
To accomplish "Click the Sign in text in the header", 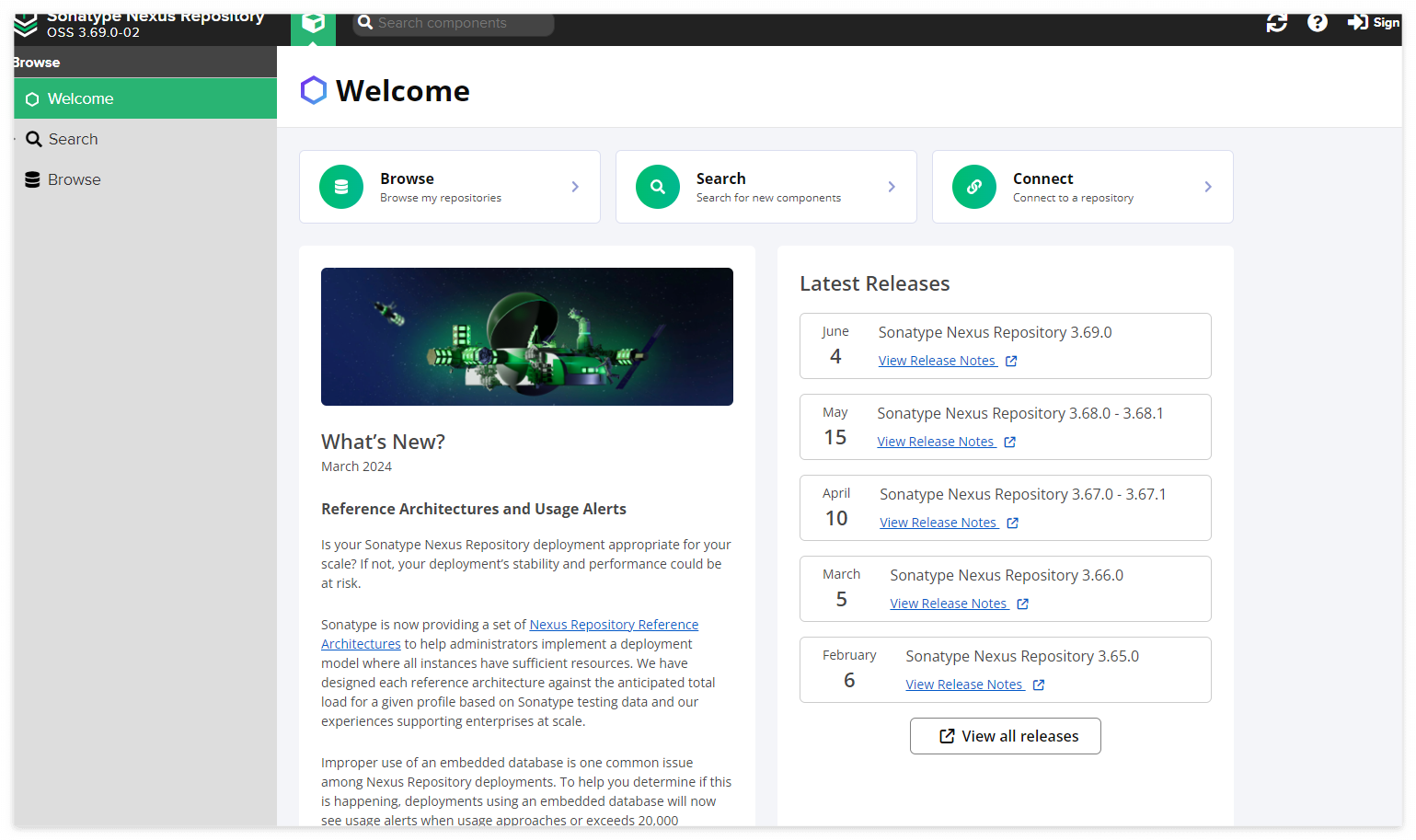I will 1387,23.
